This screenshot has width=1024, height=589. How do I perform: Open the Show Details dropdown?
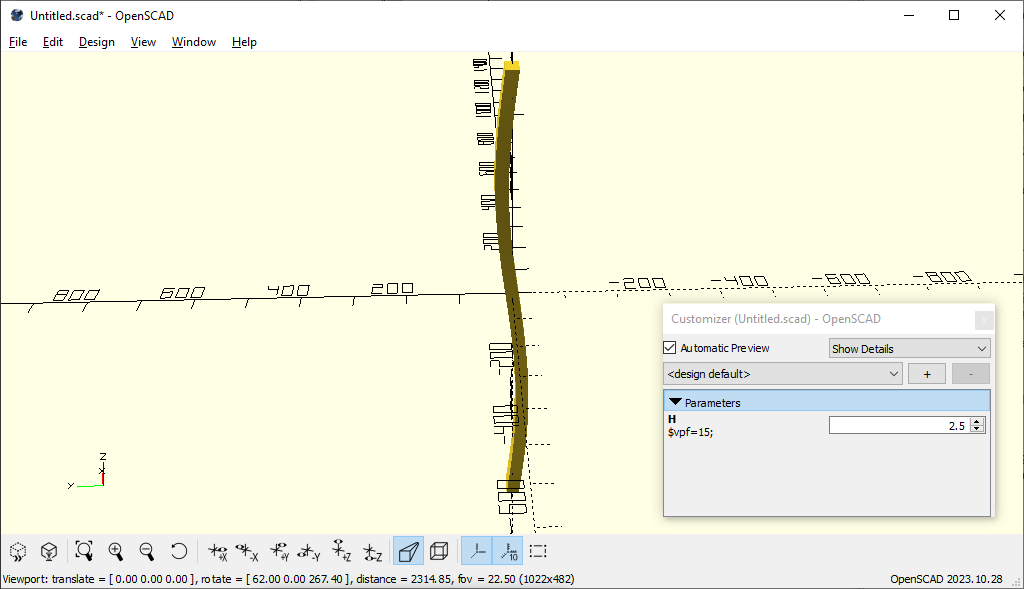pos(909,348)
